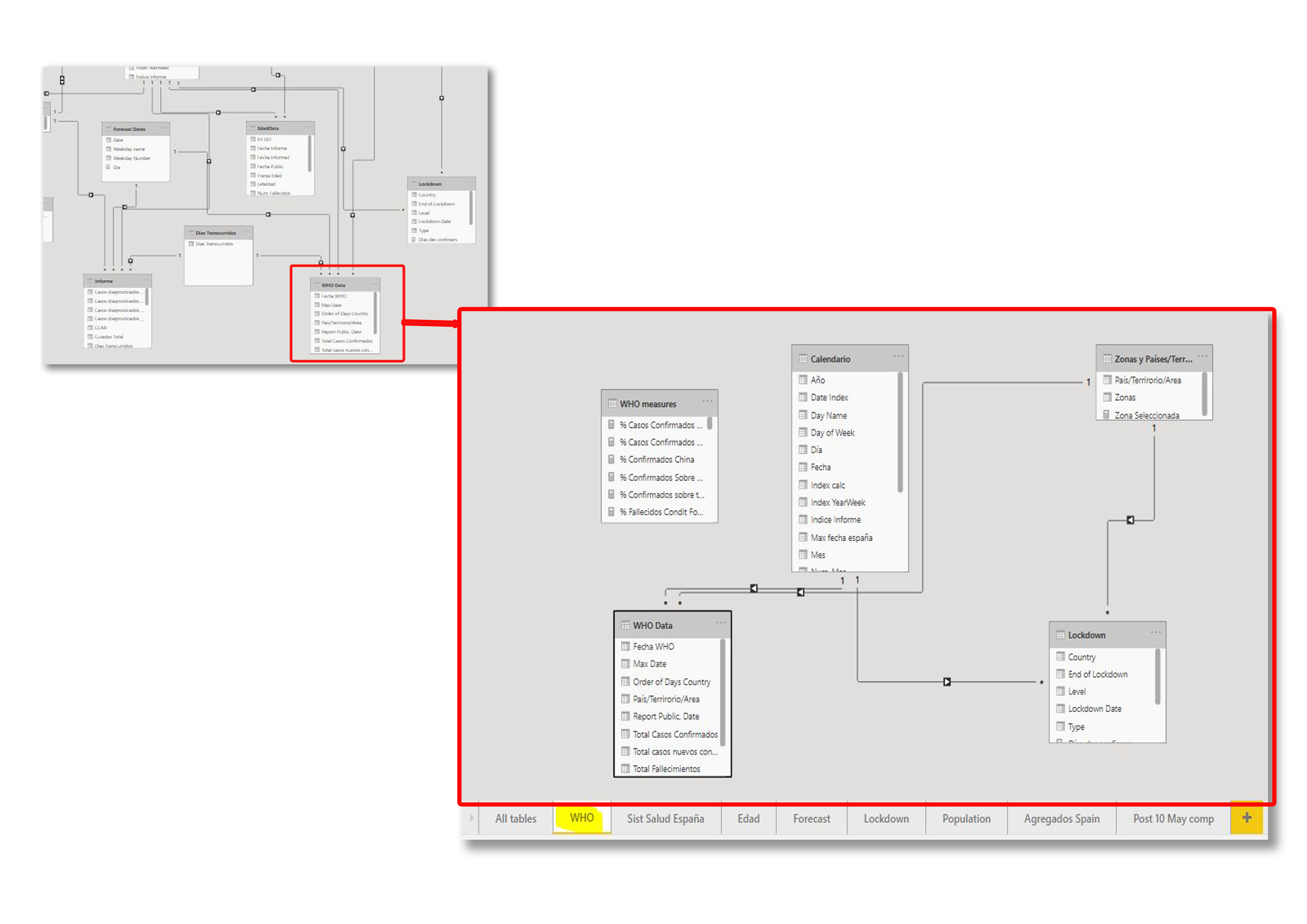Click the Calendario to Lockdown relationship arrow

[x=947, y=682]
